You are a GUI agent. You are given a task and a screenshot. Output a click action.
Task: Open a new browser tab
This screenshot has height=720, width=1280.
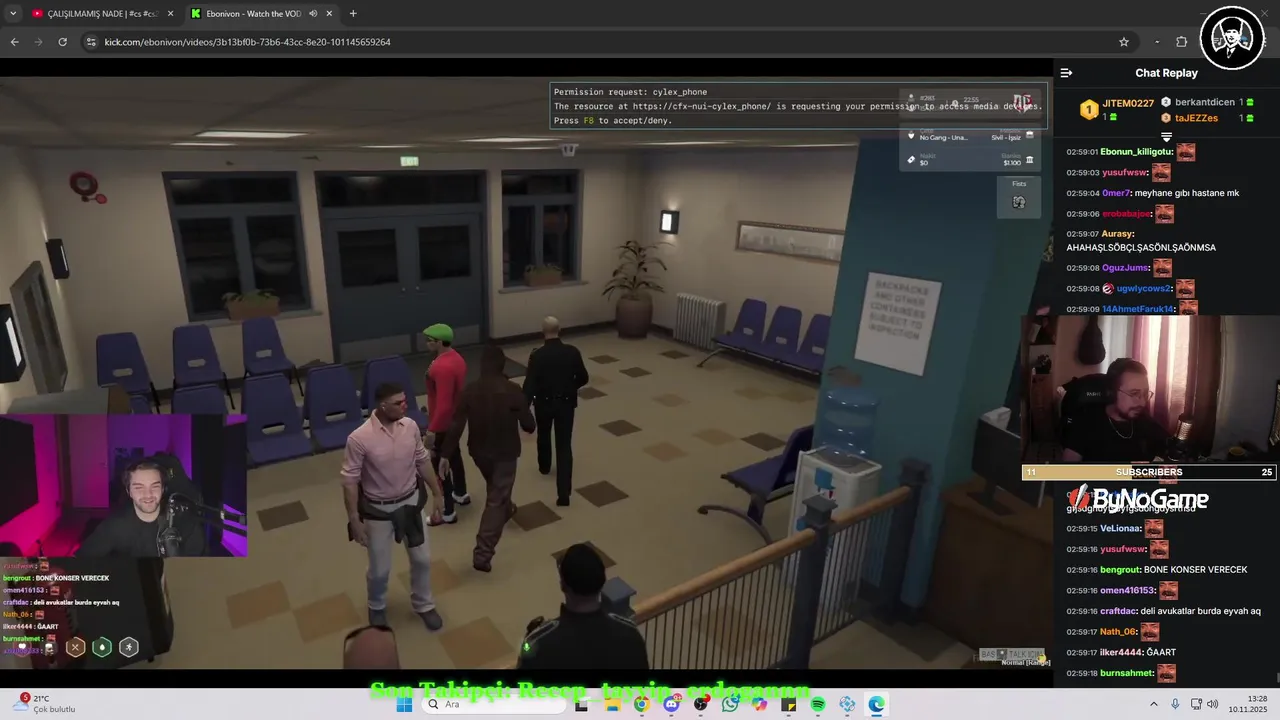click(x=353, y=14)
